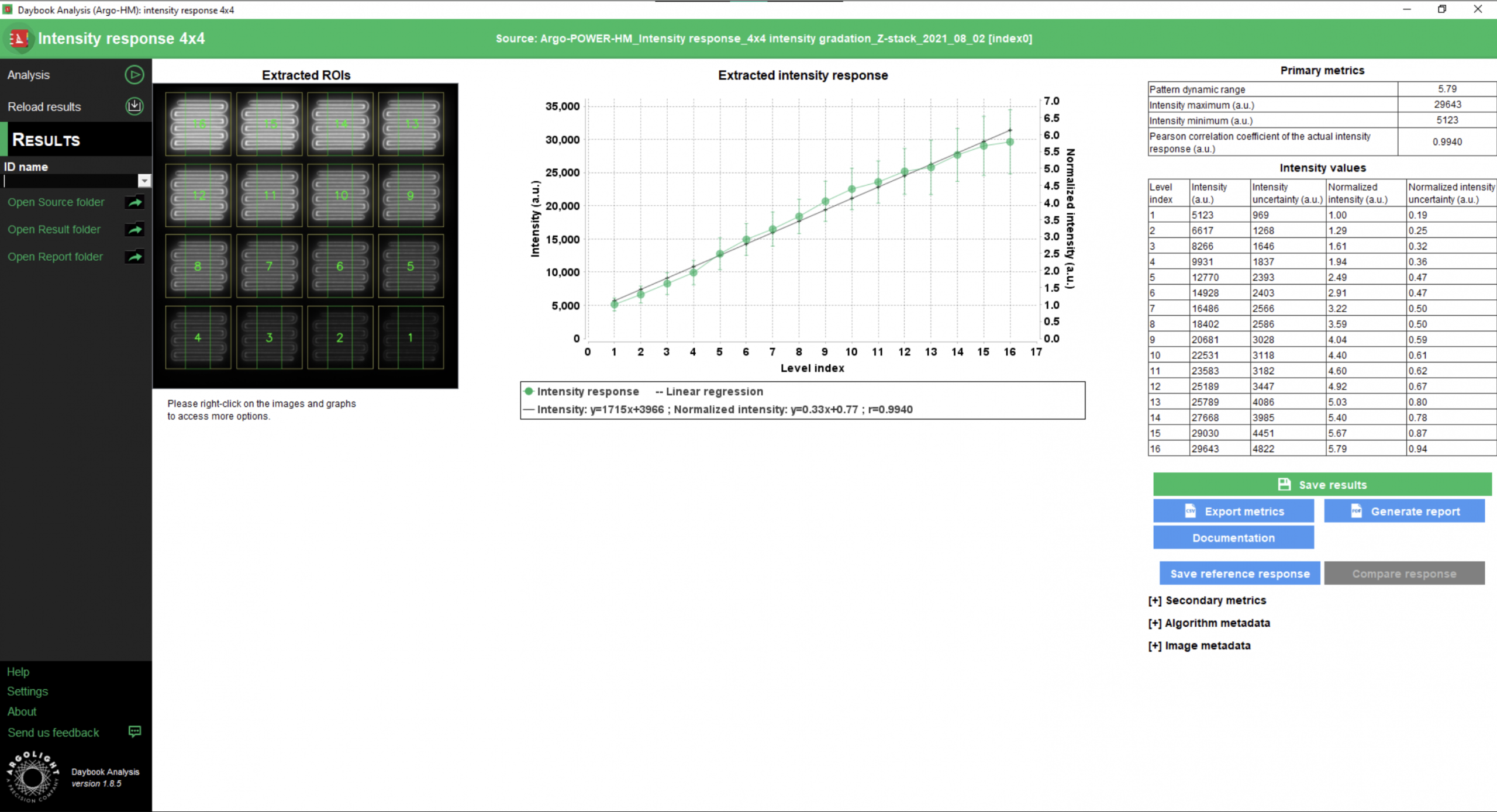Click the Send us feedback chat icon

coord(134,731)
